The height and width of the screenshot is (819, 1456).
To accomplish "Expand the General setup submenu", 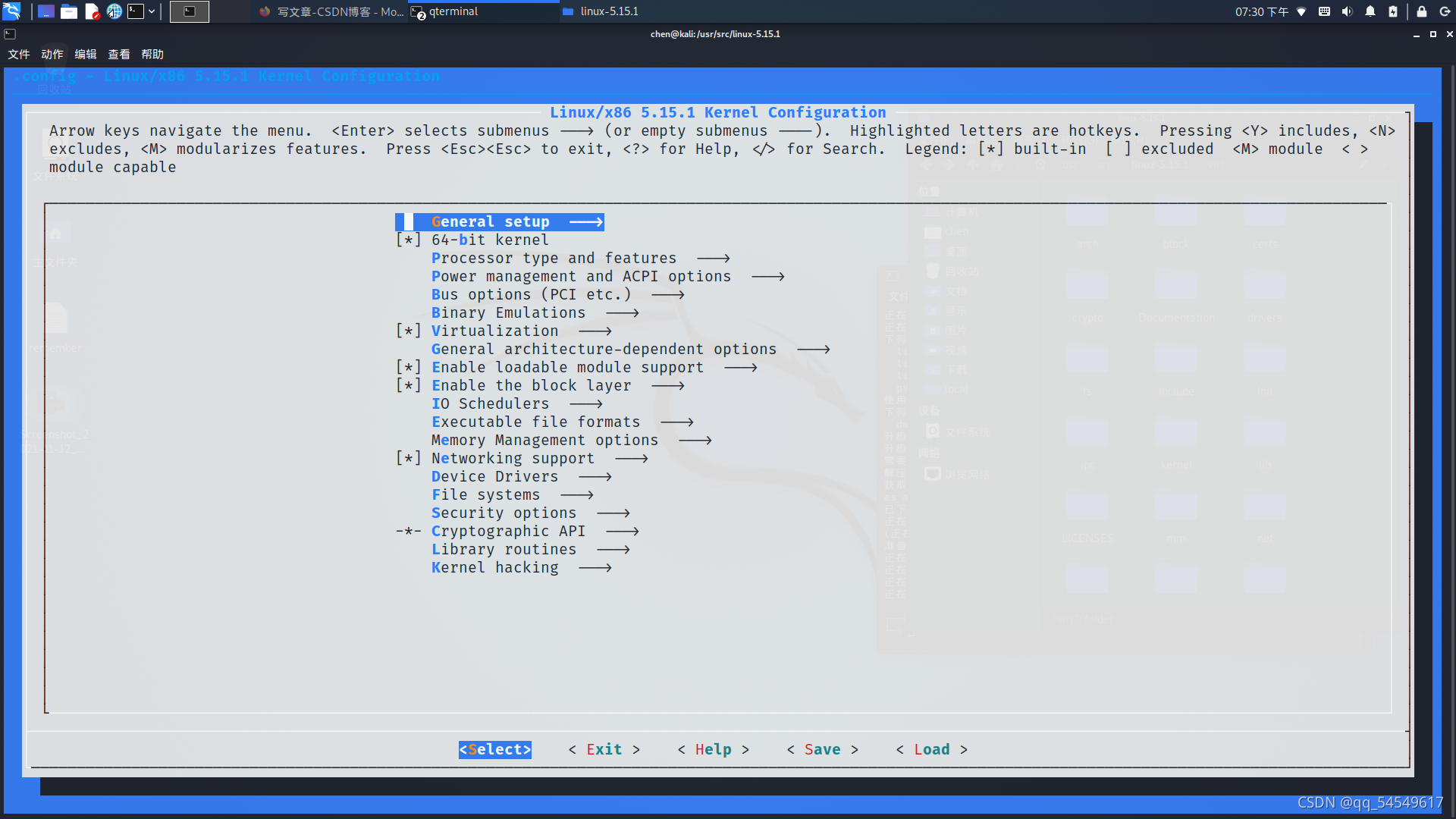I will (x=496, y=221).
